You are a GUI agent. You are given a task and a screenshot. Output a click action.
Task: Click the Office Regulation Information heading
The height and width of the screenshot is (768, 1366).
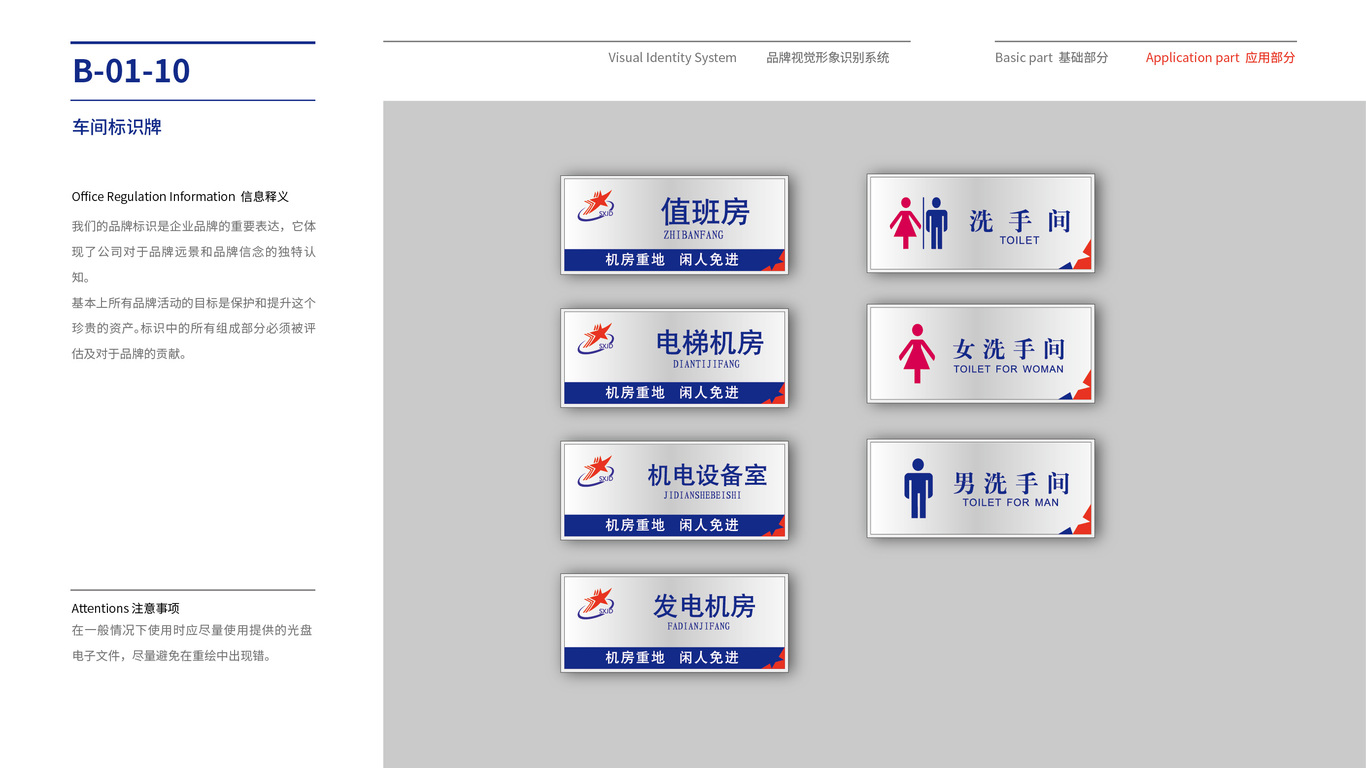point(180,197)
